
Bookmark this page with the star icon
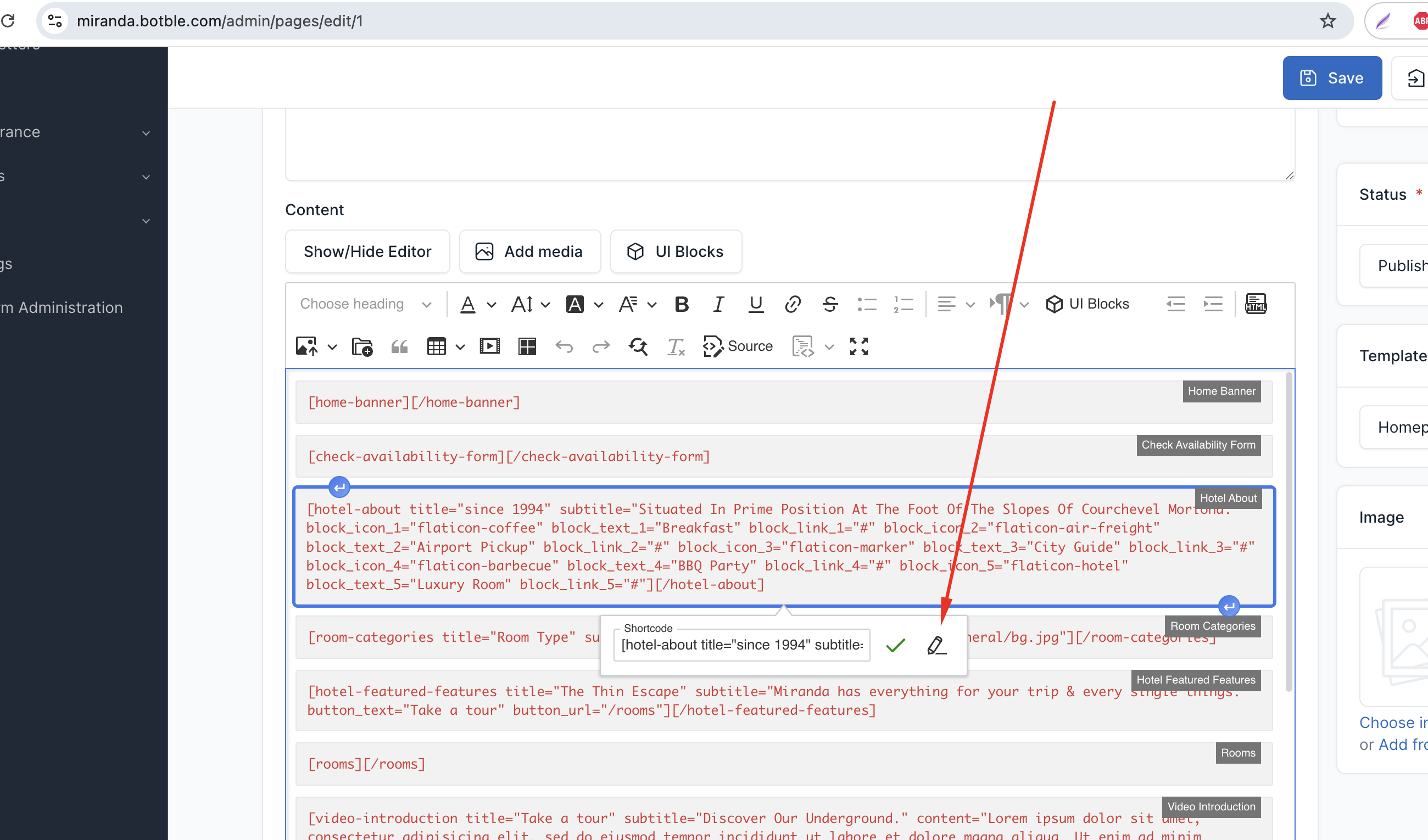click(1327, 21)
